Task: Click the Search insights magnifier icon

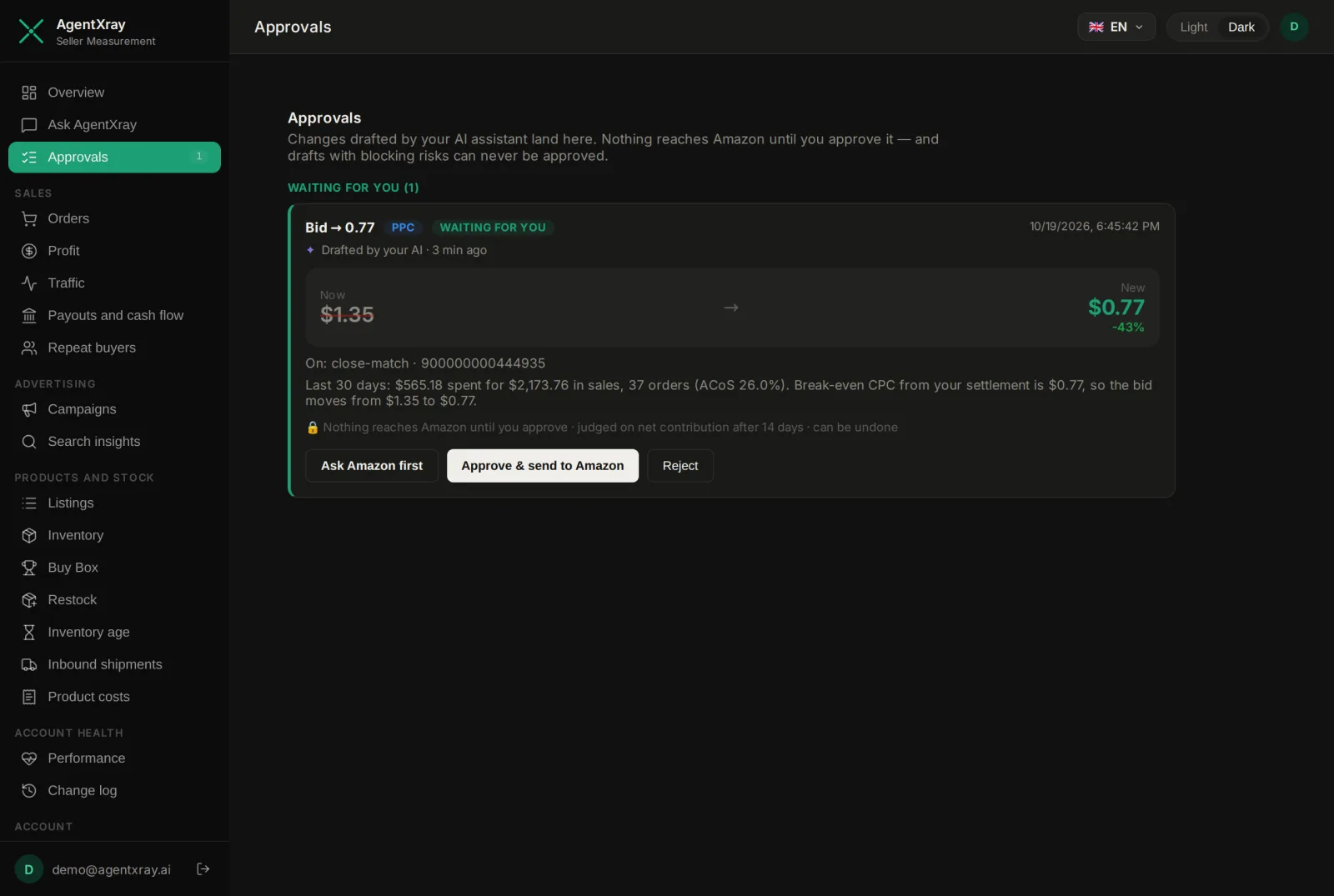Action: (x=29, y=442)
